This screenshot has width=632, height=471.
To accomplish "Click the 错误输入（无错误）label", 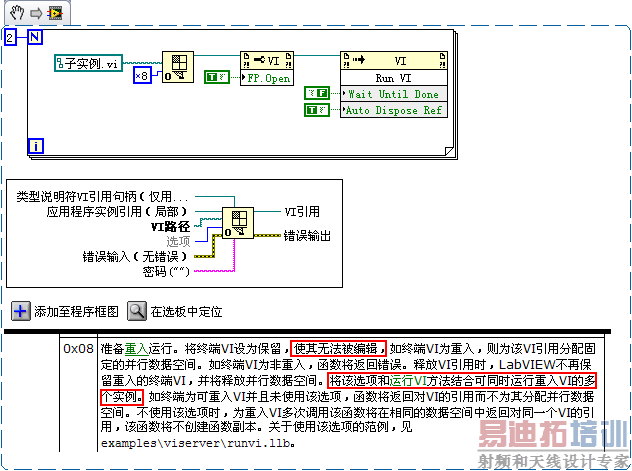I will [x=135, y=256].
